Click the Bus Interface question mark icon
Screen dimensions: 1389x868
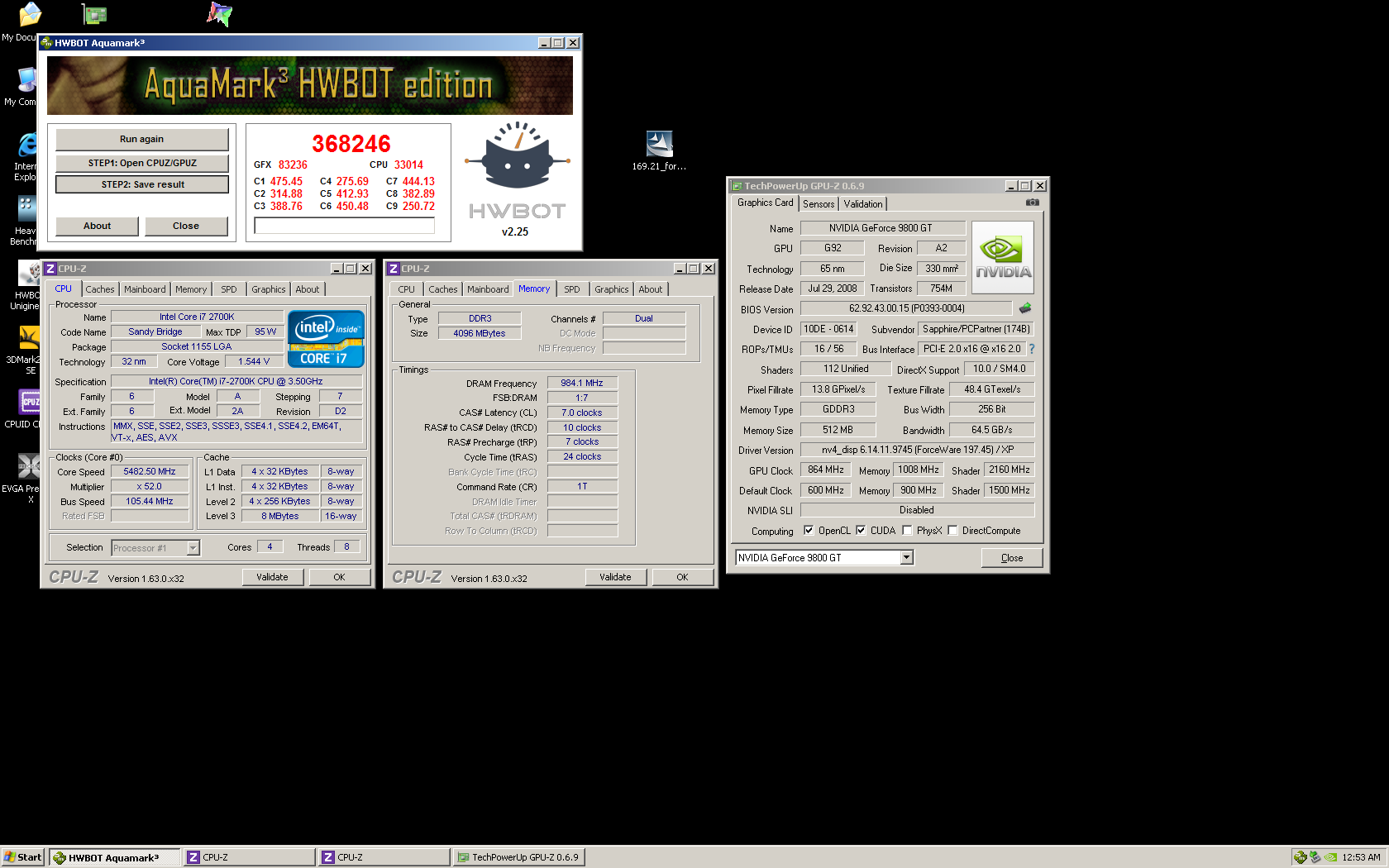click(x=1032, y=349)
